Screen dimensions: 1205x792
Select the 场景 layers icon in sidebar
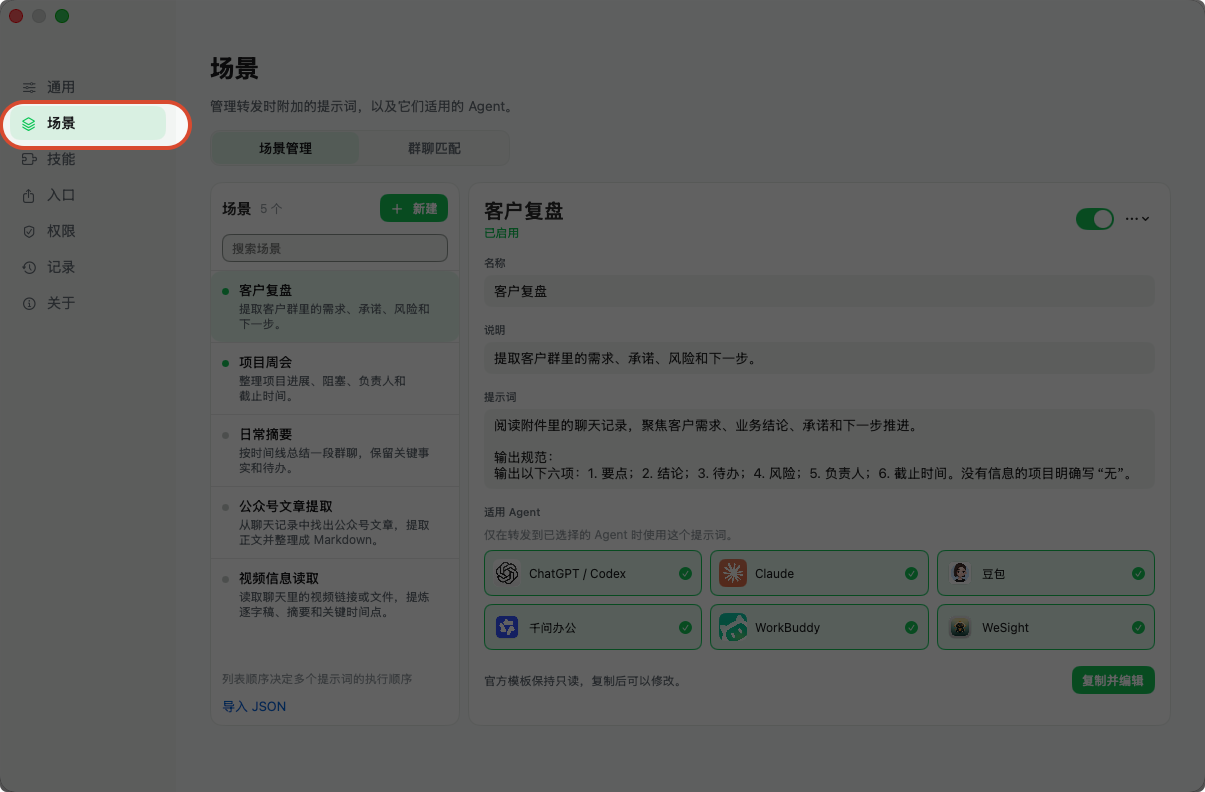pyautogui.click(x=29, y=124)
